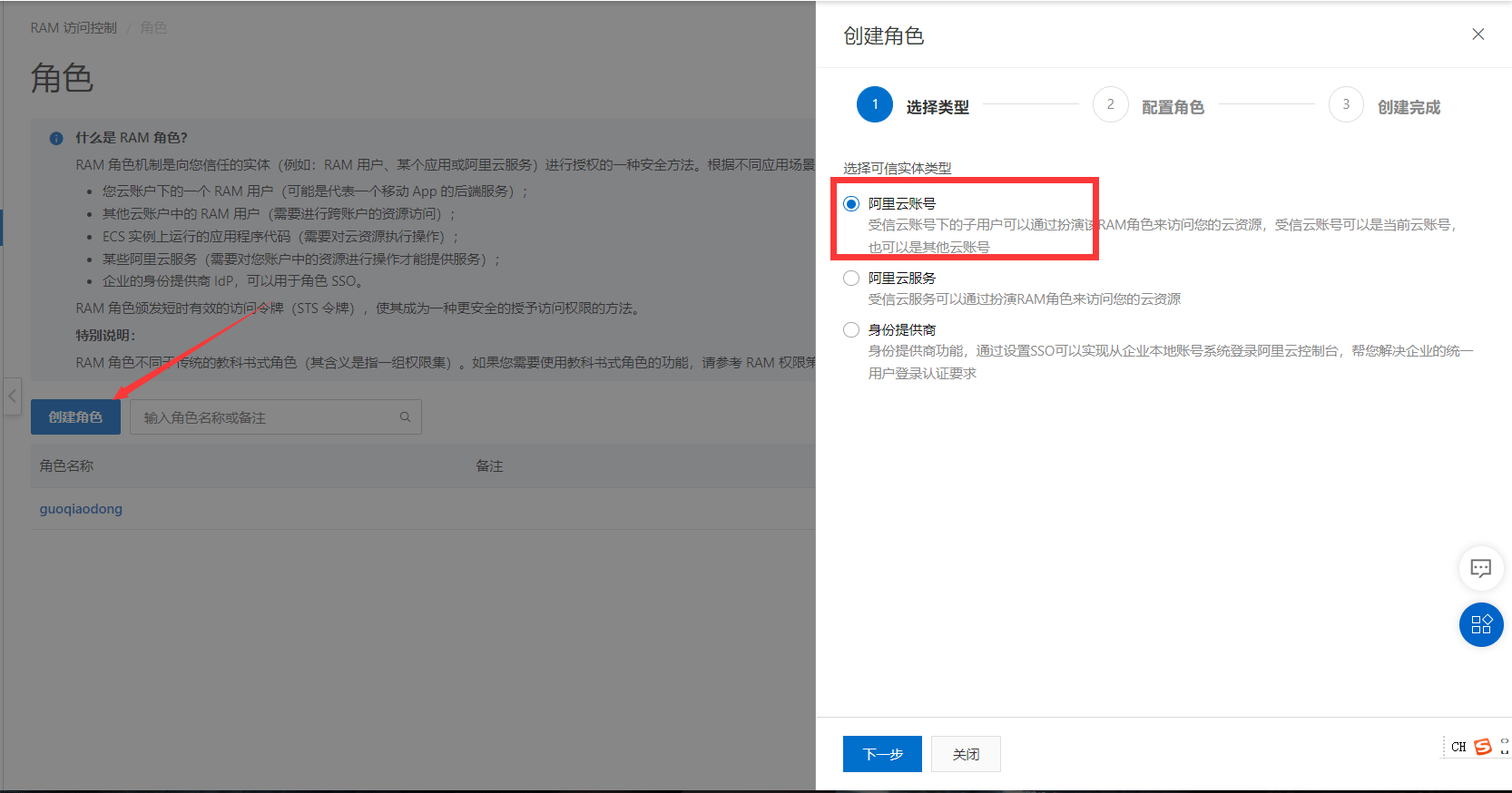Click the 角色名称 column header
Image resolution: width=1512 pixels, height=793 pixels.
pyautogui.click(x=66, y=466)
